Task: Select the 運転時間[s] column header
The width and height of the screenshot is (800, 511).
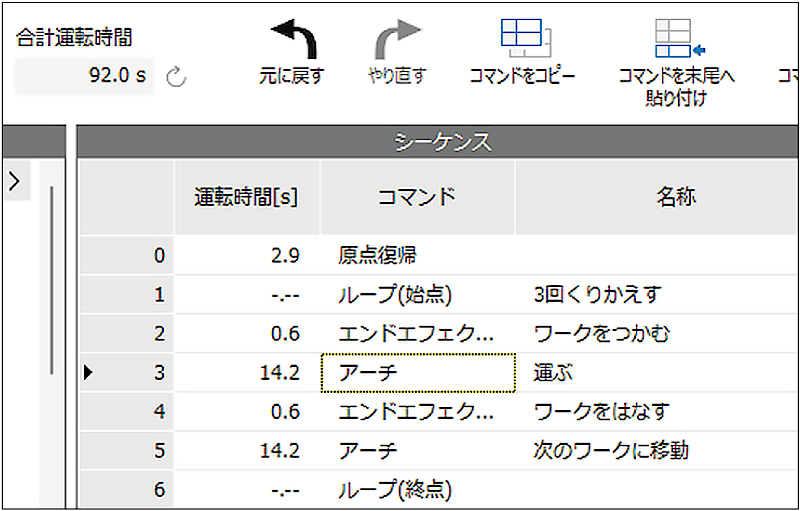Action: pos(246,197)
